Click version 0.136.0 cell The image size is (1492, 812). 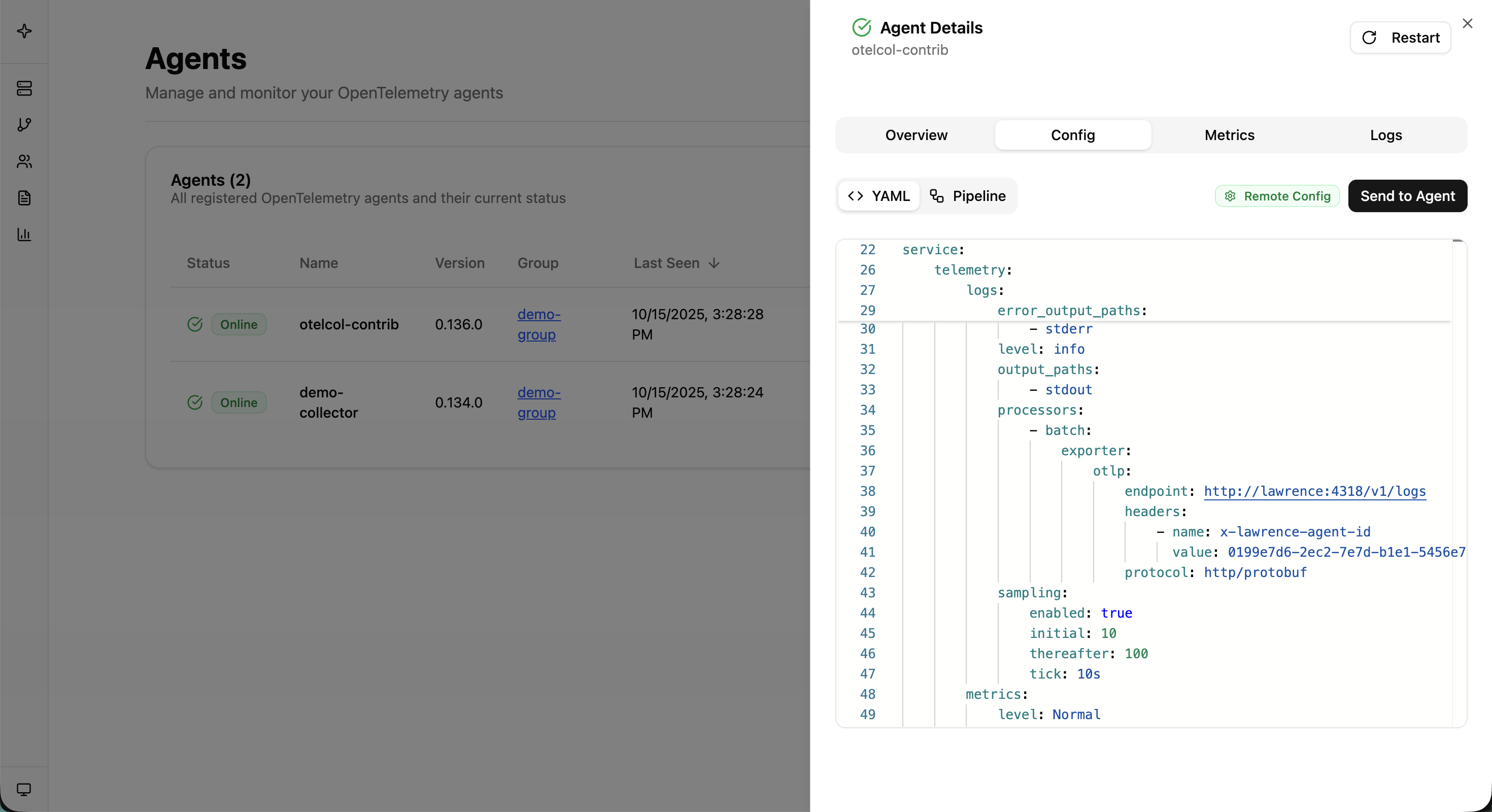(458, 324)
